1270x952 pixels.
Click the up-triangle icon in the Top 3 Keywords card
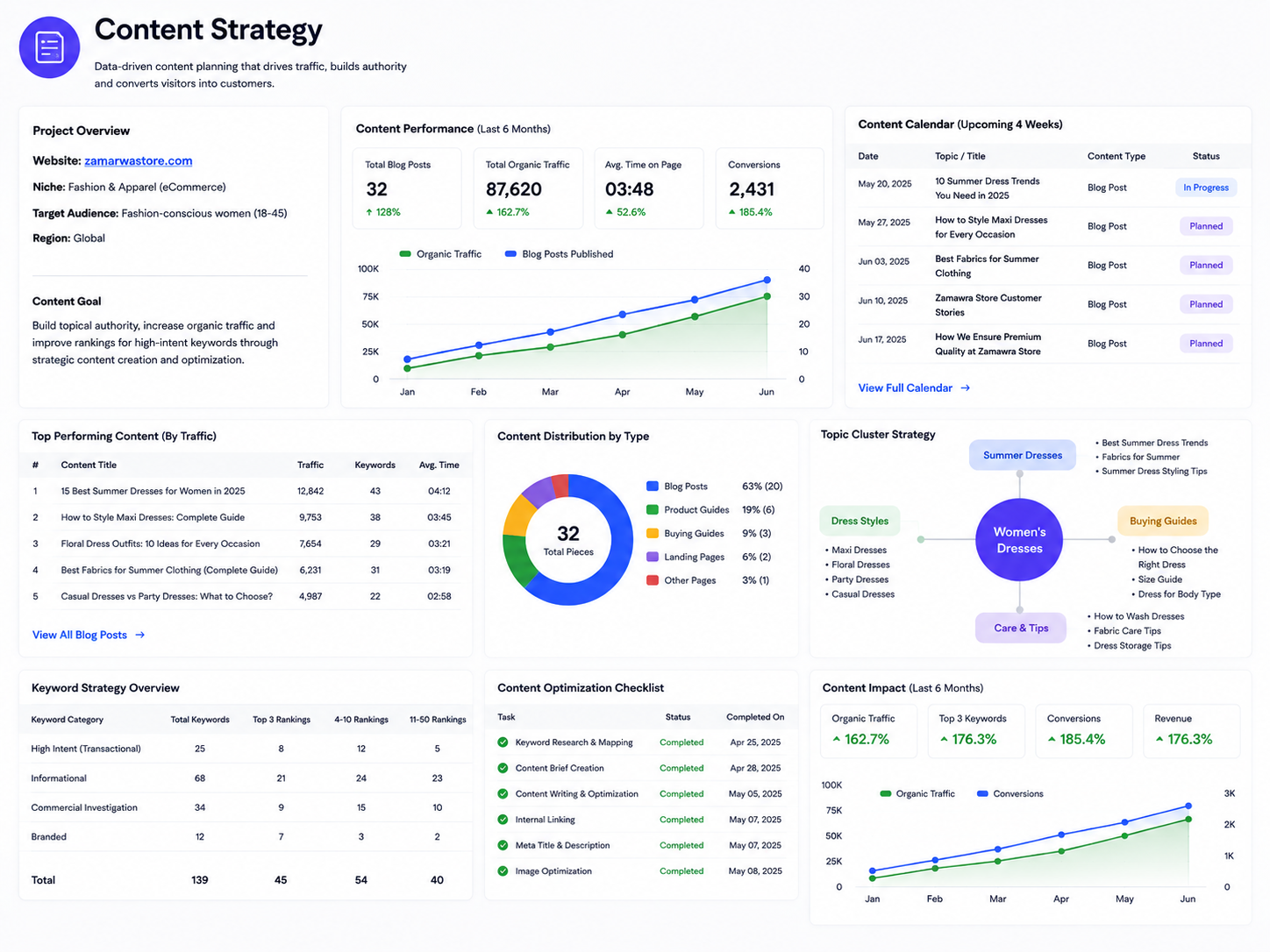(x=944, y=739)
